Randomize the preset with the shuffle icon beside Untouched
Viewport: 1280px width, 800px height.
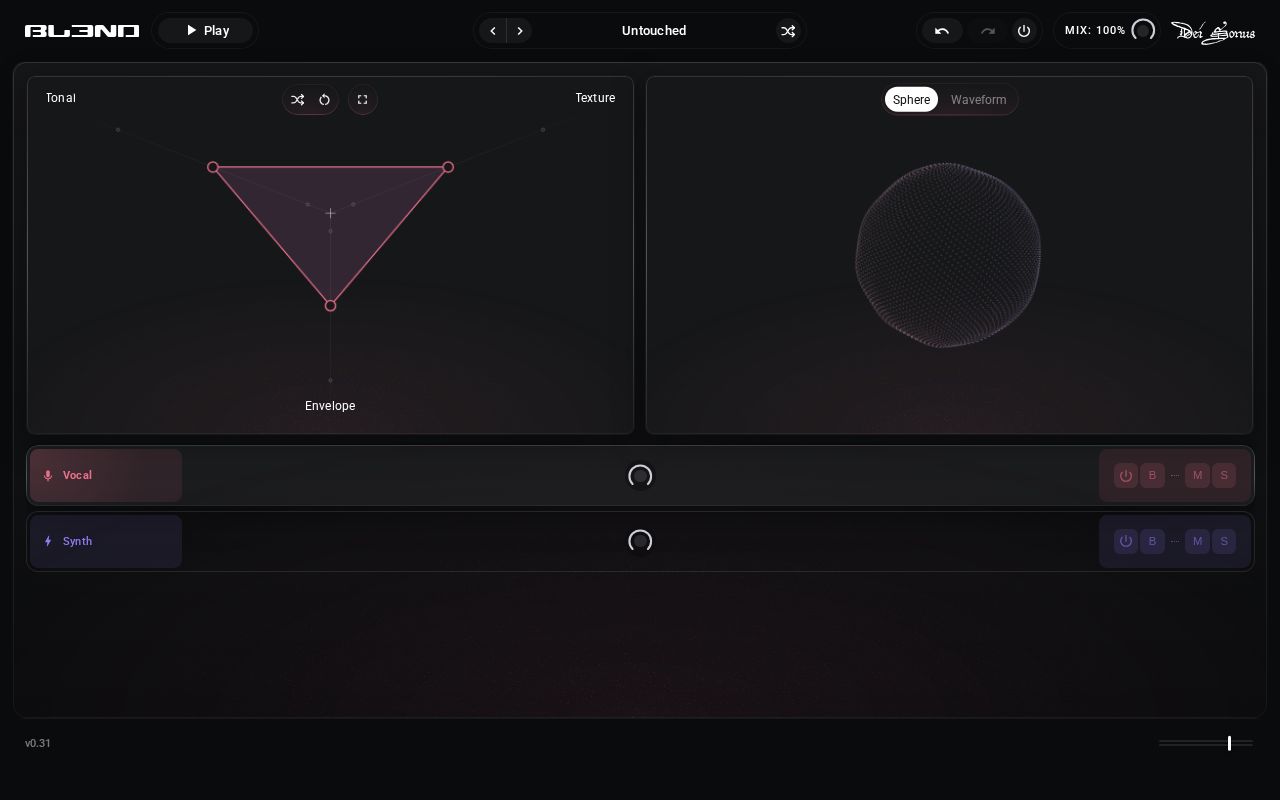pyautogui.click(x=788, y=31)
